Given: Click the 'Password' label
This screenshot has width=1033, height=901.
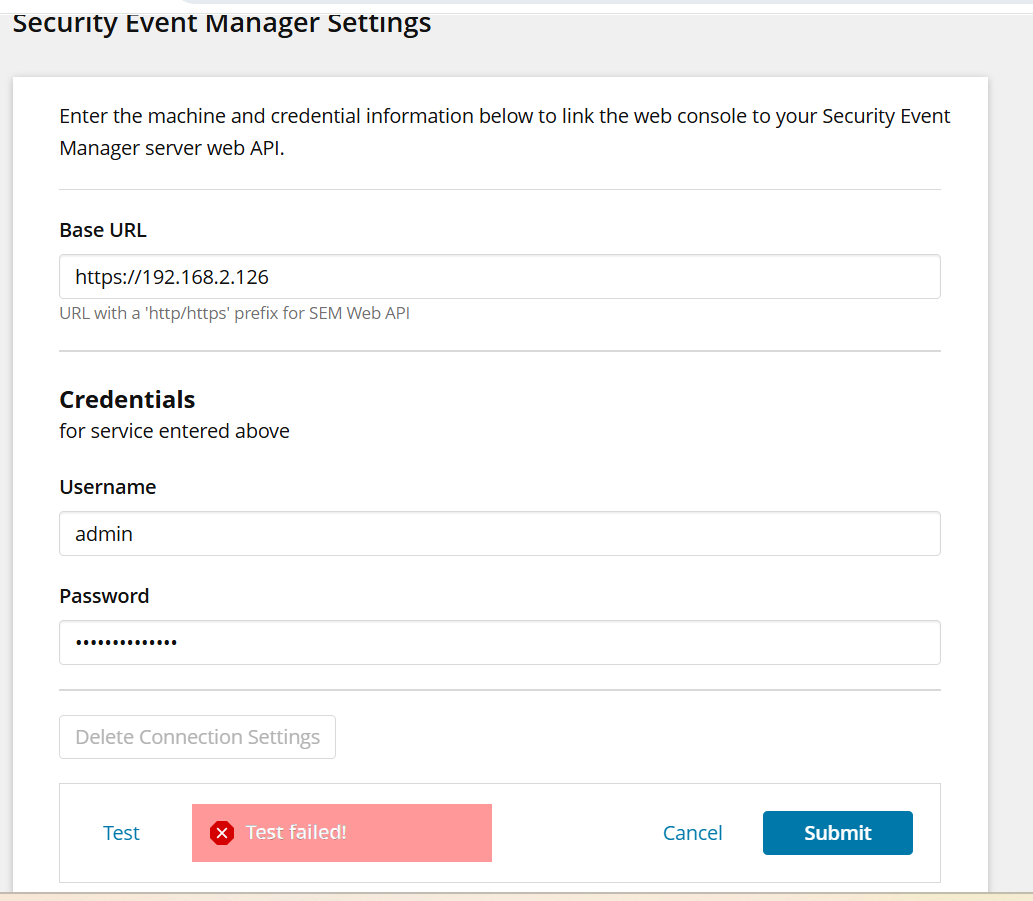Looking at the screenshot, I should pos(104,596).
